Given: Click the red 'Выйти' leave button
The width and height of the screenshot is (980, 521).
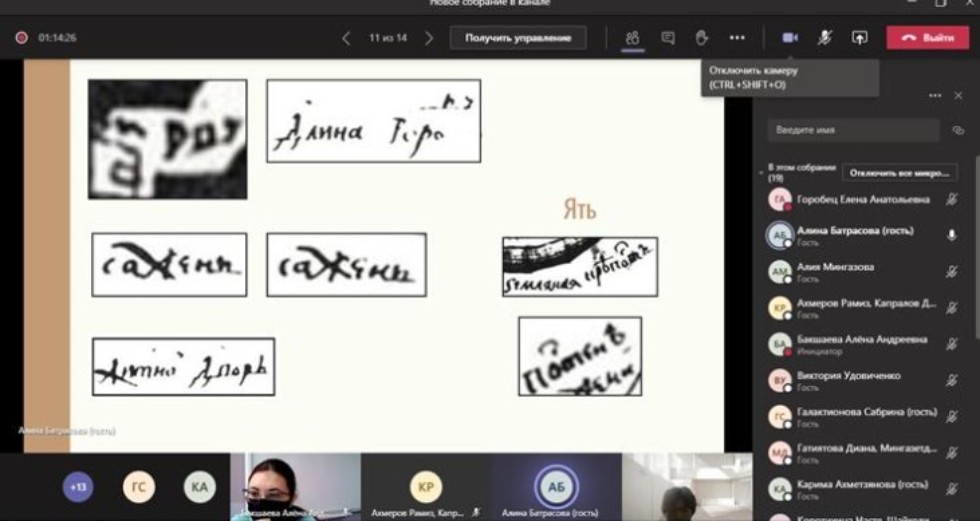Looking at the screenshot, I should click(x=927, y=38).
